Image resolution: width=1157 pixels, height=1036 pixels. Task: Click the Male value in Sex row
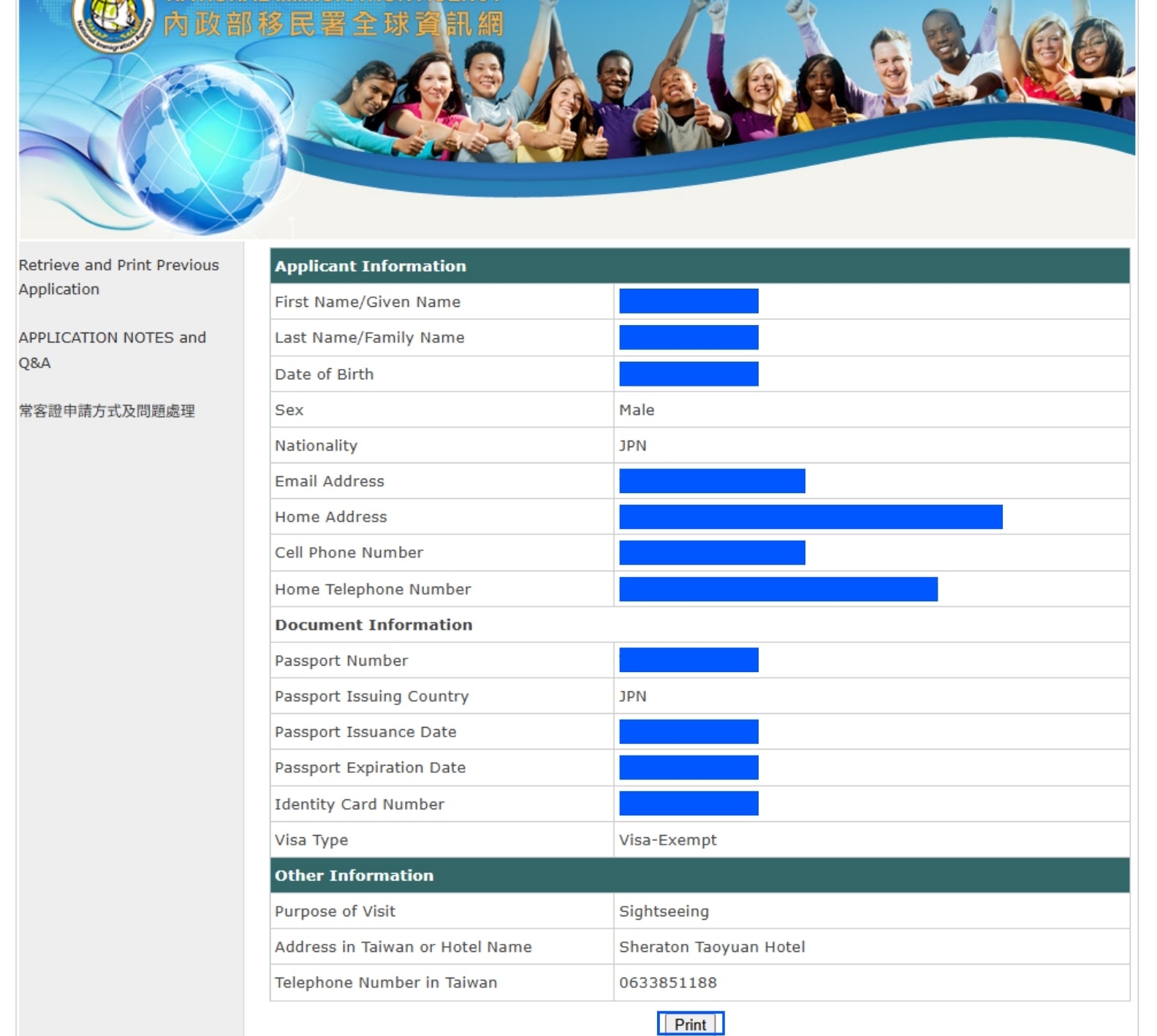point(637,410)
